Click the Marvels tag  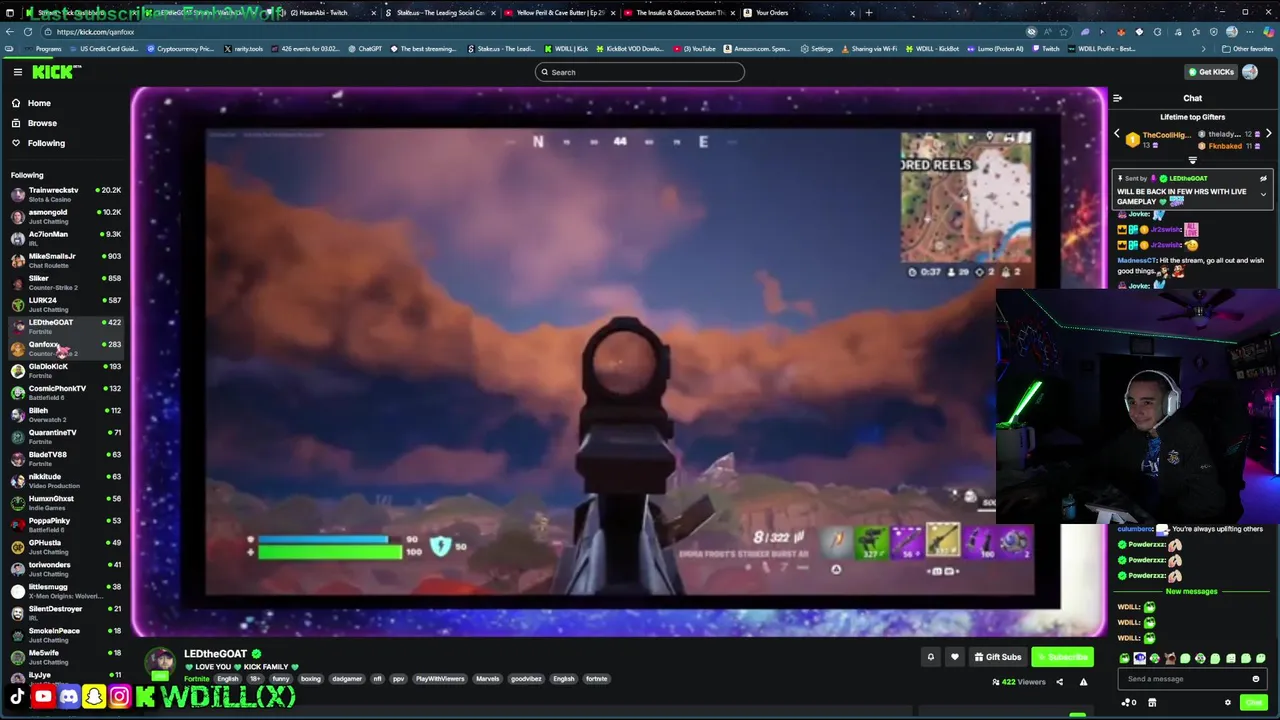(487, 679)
